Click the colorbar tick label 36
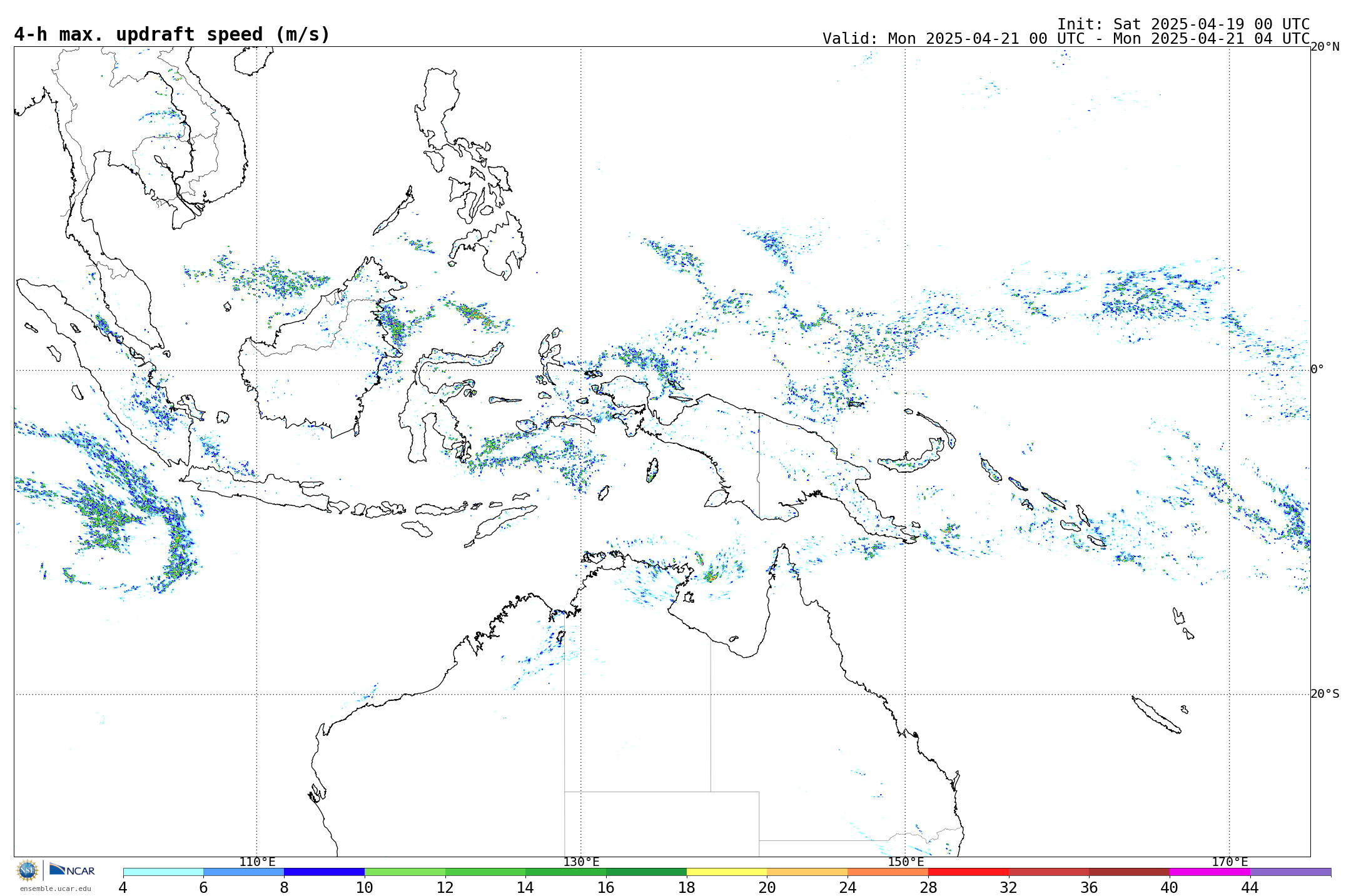The image size is (1351, 896). click(x=1089, y=888)
